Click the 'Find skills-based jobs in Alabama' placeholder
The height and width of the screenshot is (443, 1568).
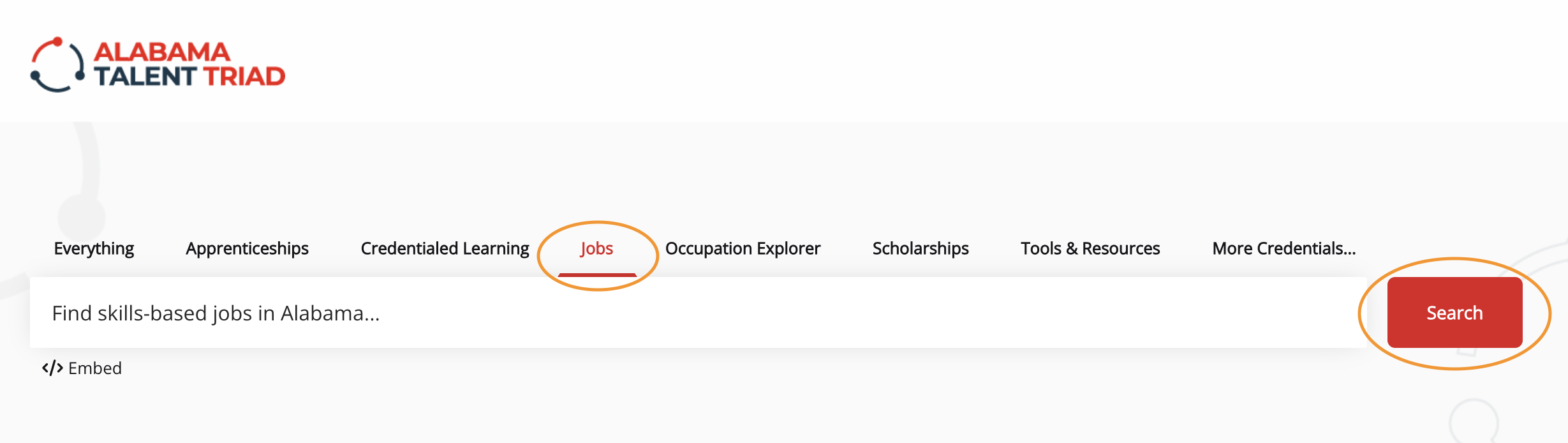point(216,313)
